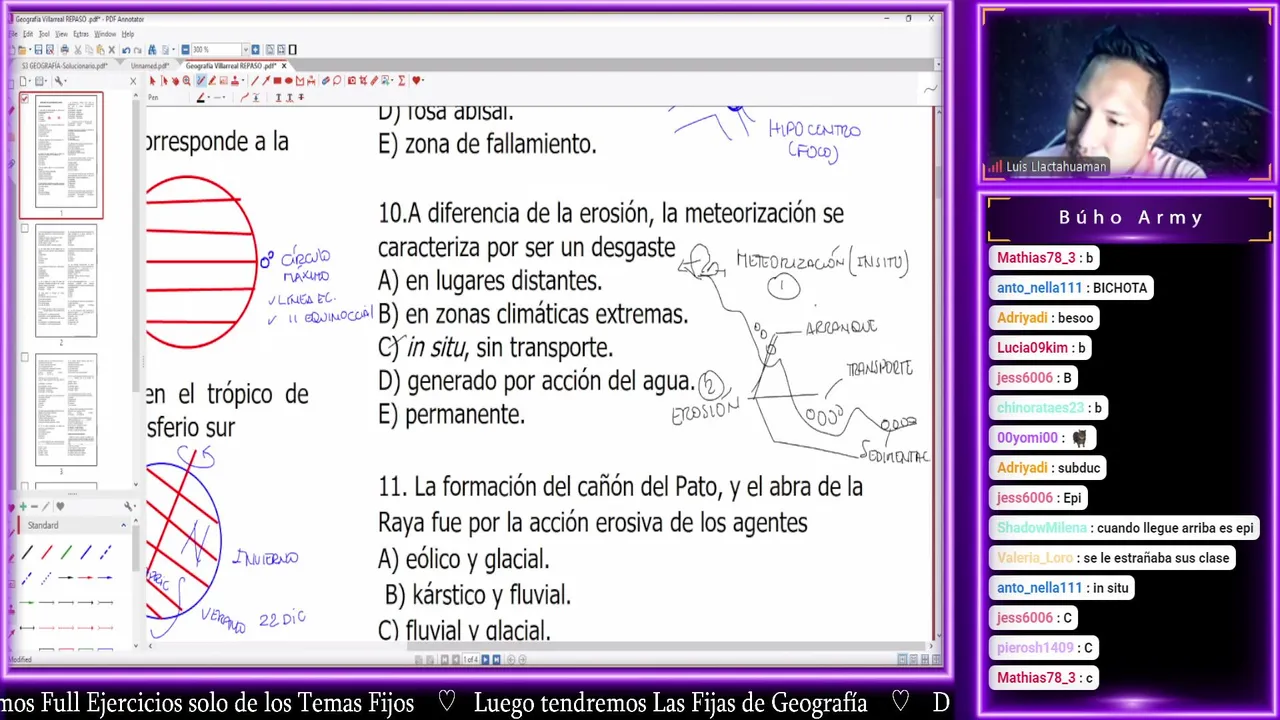Screen dimensions: 1280x720
Task: Select the black line style in toolbox
Action: tap(27, 552)
